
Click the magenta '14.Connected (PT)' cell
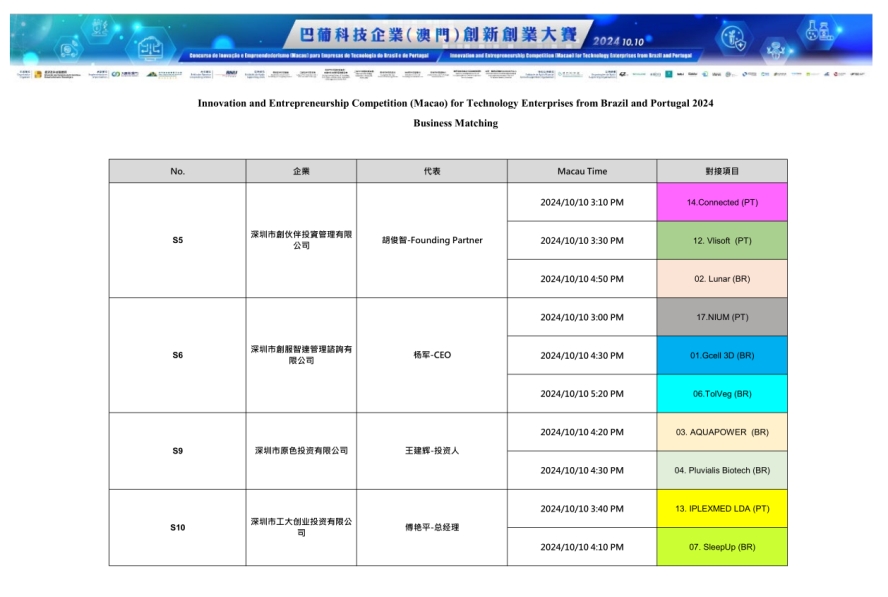coord(722,202)
